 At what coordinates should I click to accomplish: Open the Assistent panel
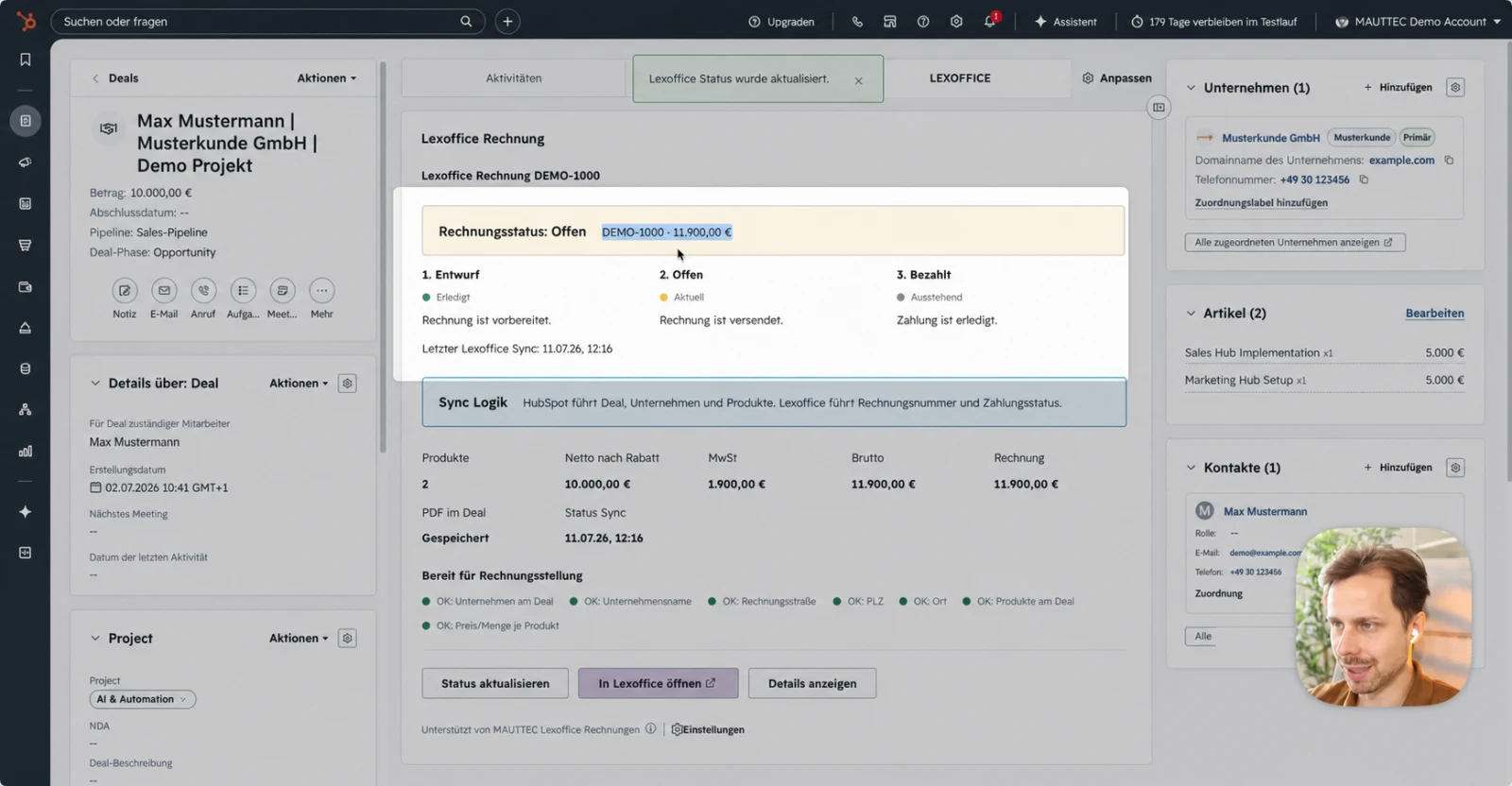(x=1066, y=21)
